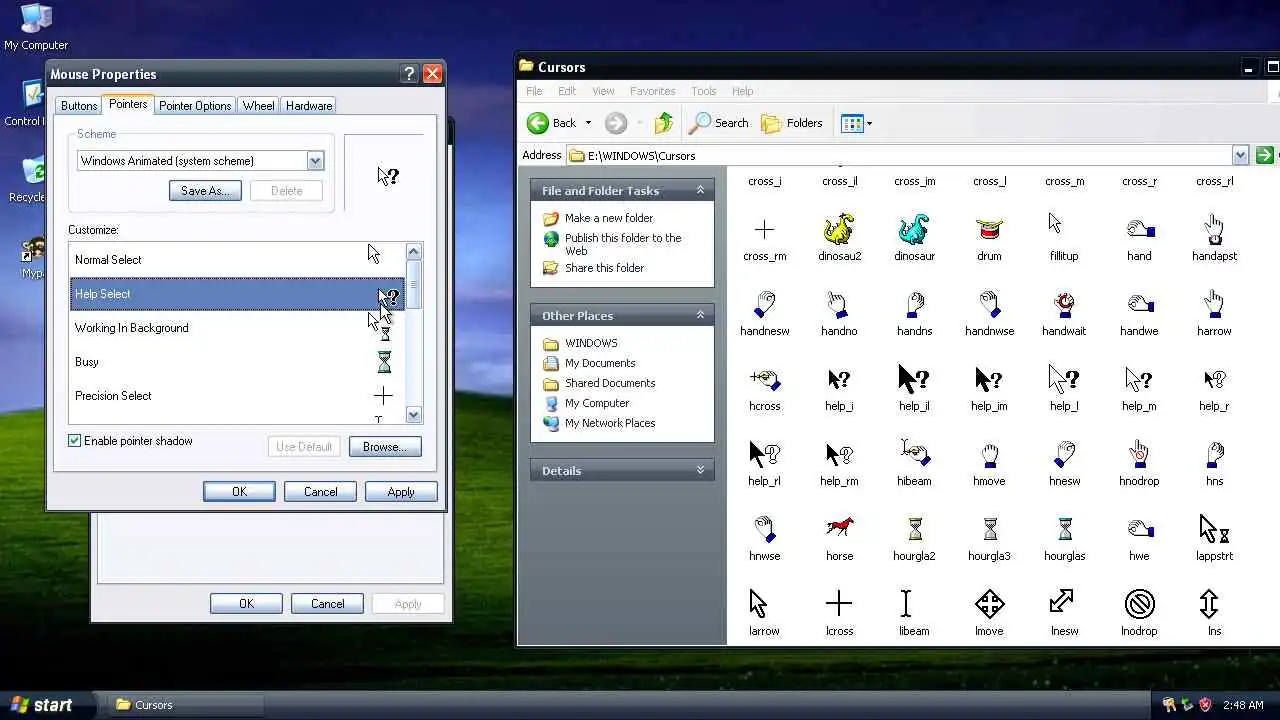
Task: Toggle the Folders pane button
Action: (x=792, y=123)
